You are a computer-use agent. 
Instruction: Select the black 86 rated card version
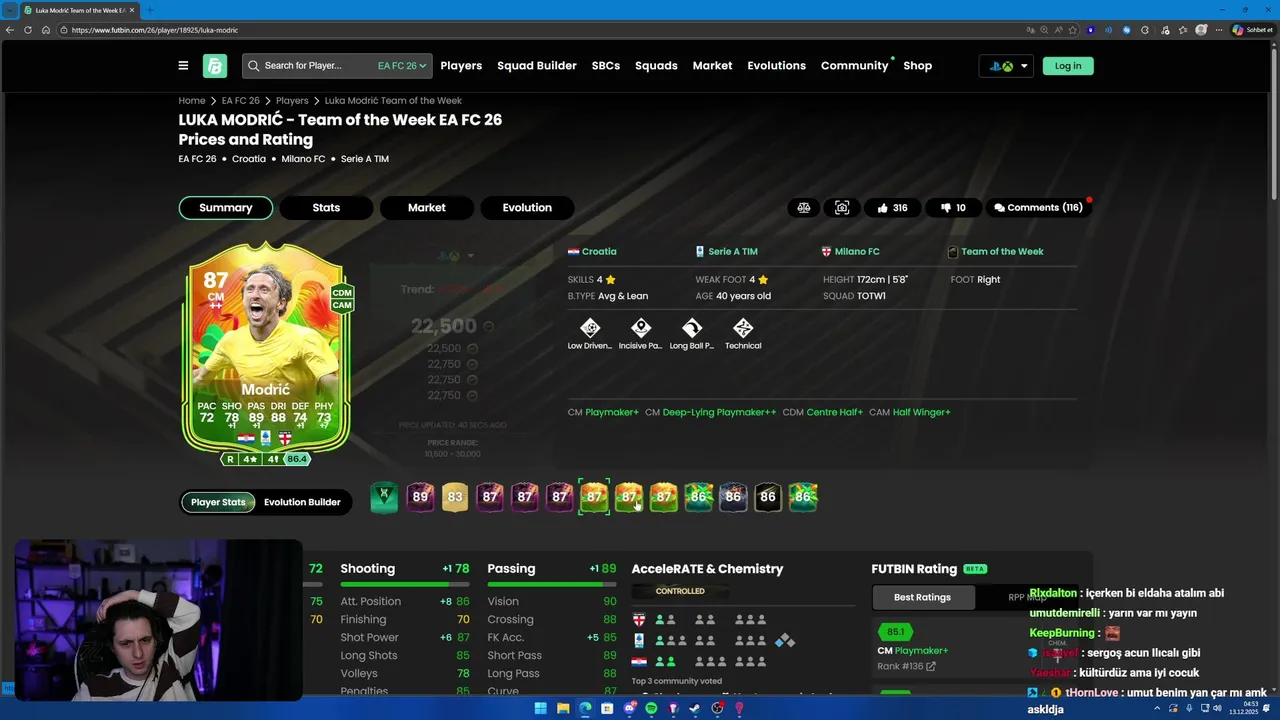pos(767,497)
